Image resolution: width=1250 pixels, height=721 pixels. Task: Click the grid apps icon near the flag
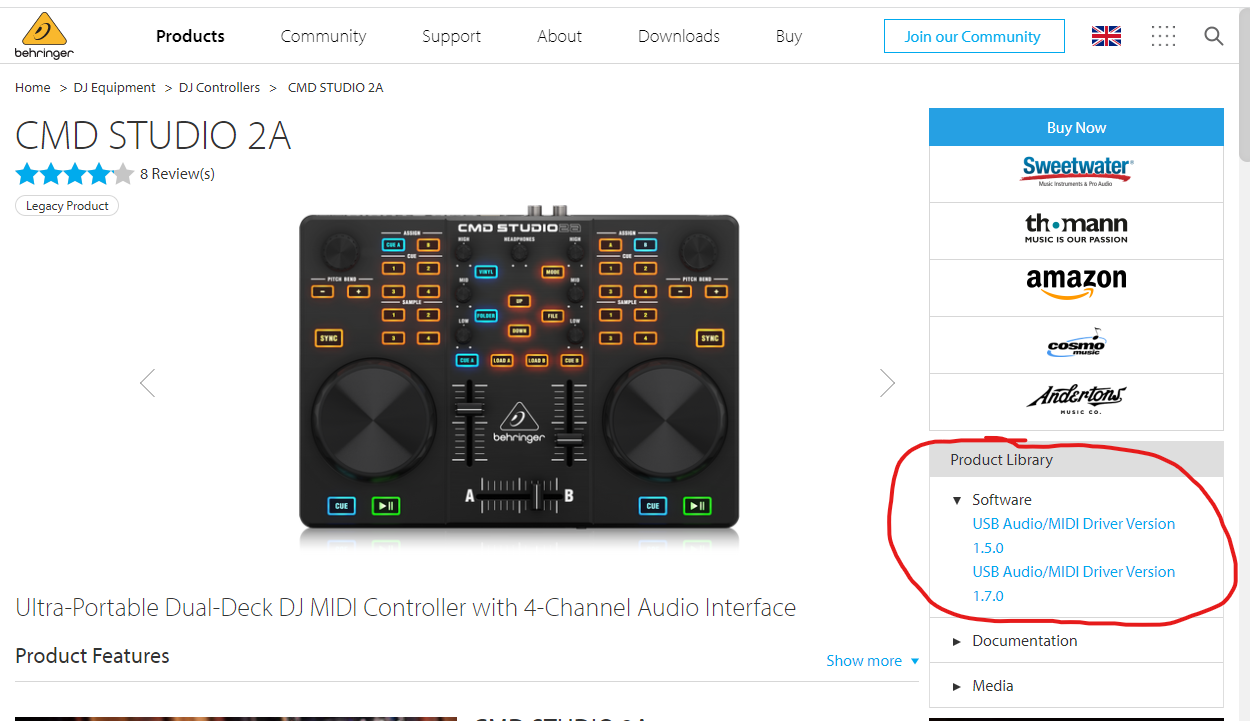tap(1163, 36)
